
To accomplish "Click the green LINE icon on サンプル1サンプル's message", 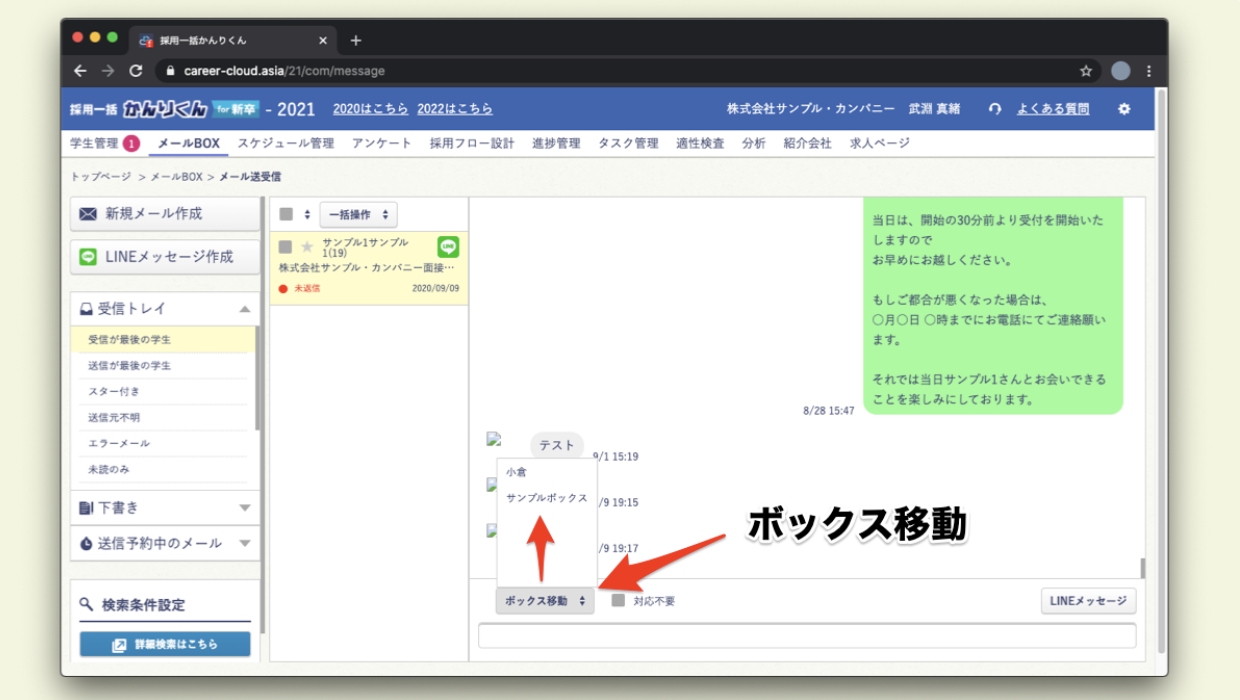I will point(446,243).
